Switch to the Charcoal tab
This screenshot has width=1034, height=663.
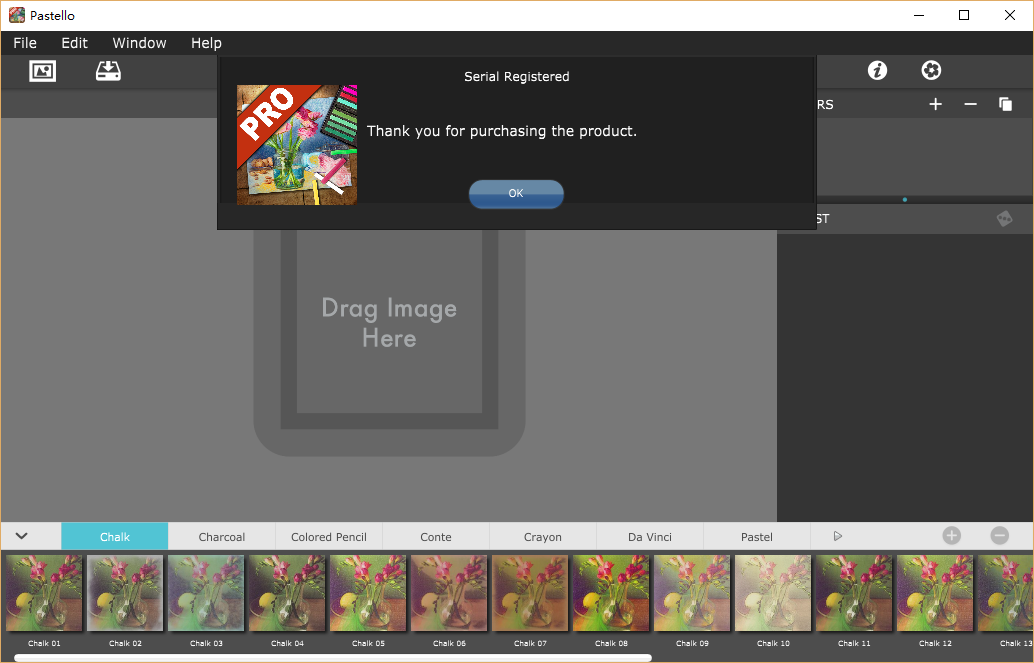(222, 537)
